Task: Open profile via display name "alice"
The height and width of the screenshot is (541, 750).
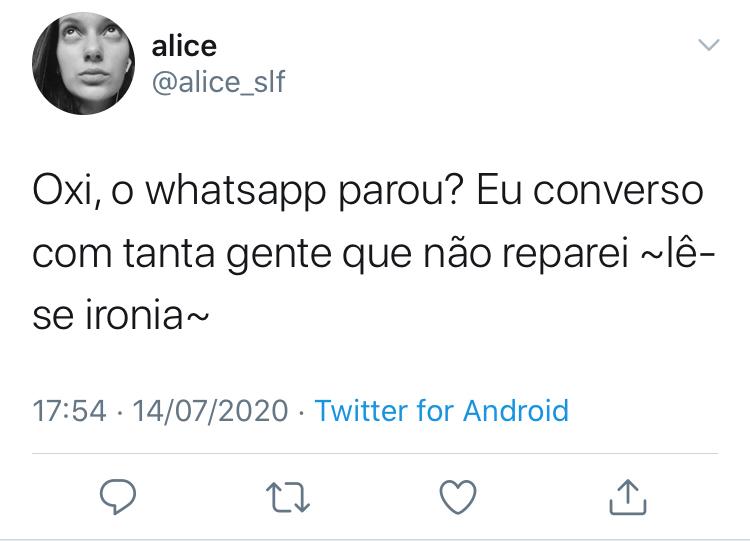Action: click(184, 46)
